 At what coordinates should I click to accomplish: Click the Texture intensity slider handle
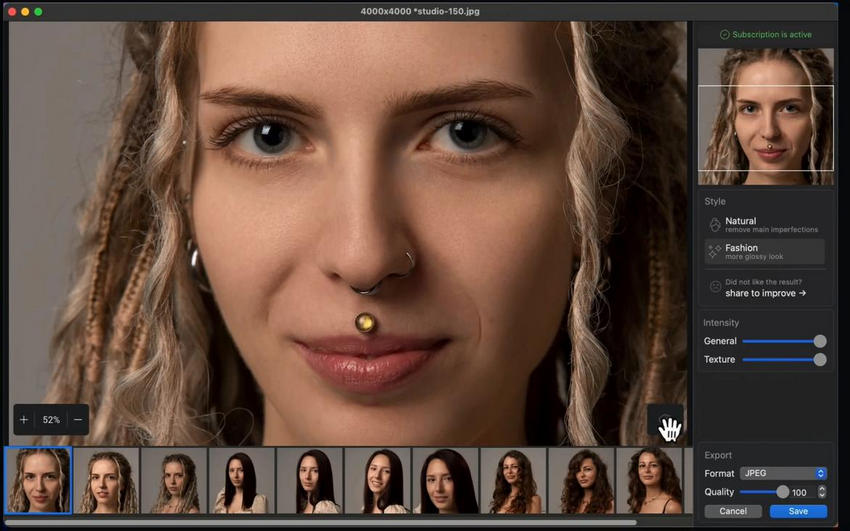coord(820,359)
